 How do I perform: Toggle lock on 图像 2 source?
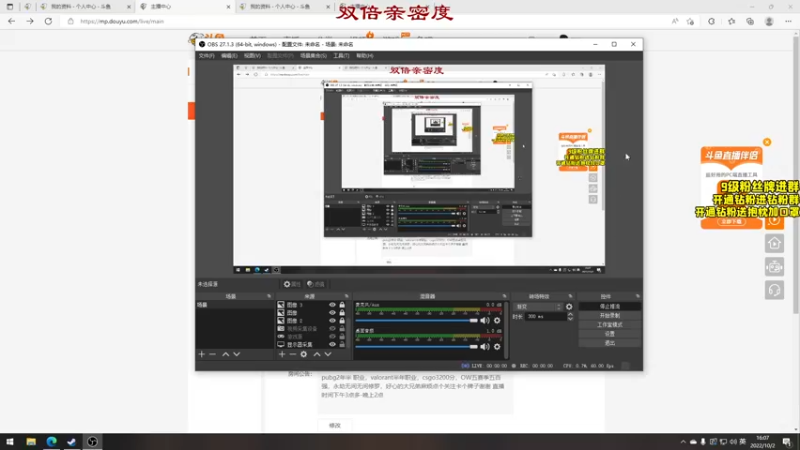point(342,321)
